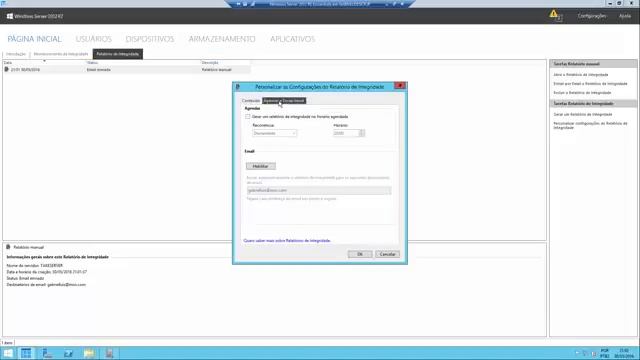Image resolution: width=640 pixels, height=360 pixels.
Task: Select the Agendar e Enviar Email tab
Action: point(284,101)
